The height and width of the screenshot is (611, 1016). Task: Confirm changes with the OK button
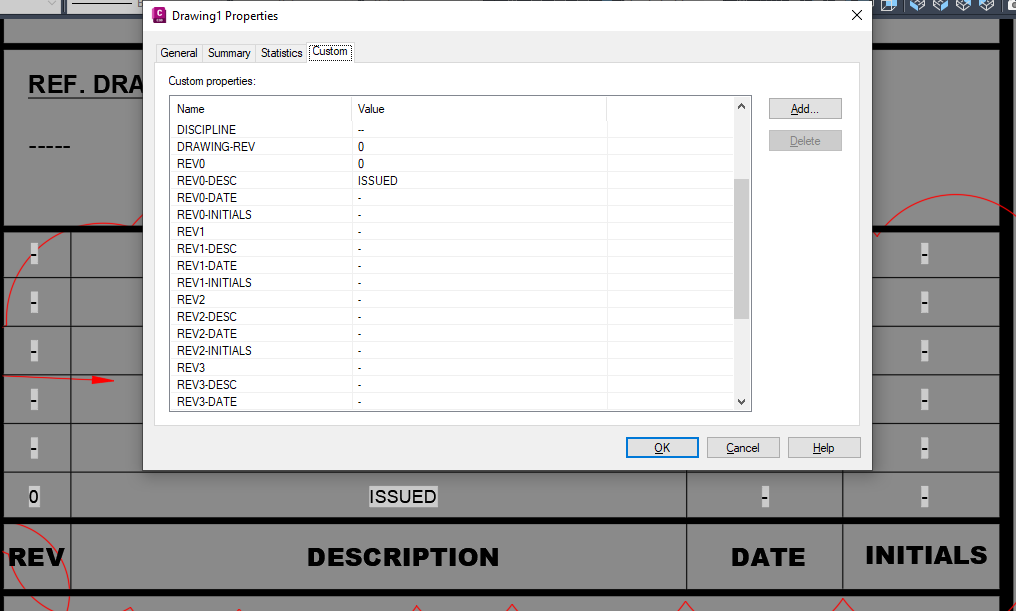click(x=662, y=447)
